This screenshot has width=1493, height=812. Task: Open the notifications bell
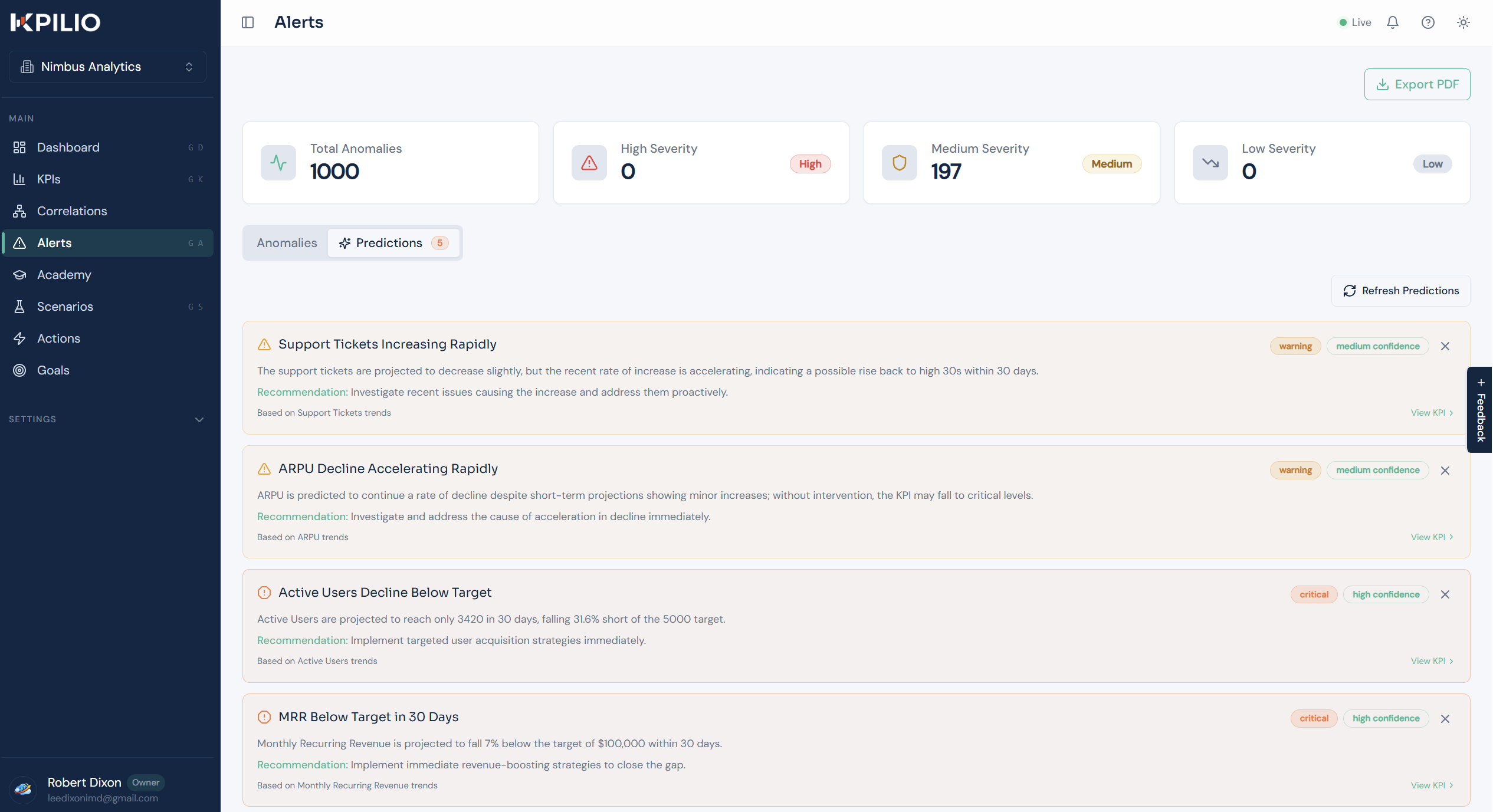(x=1393, y=22)
